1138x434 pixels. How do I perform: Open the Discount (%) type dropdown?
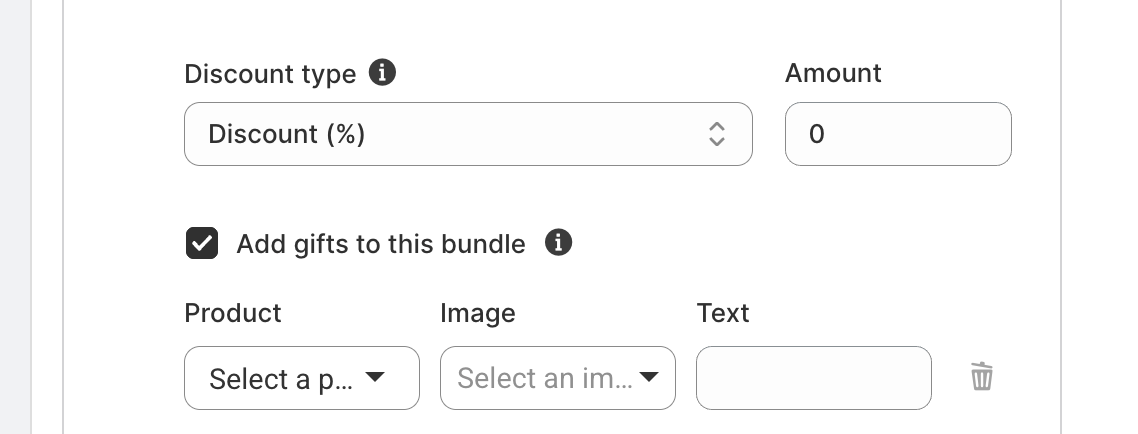468,134
